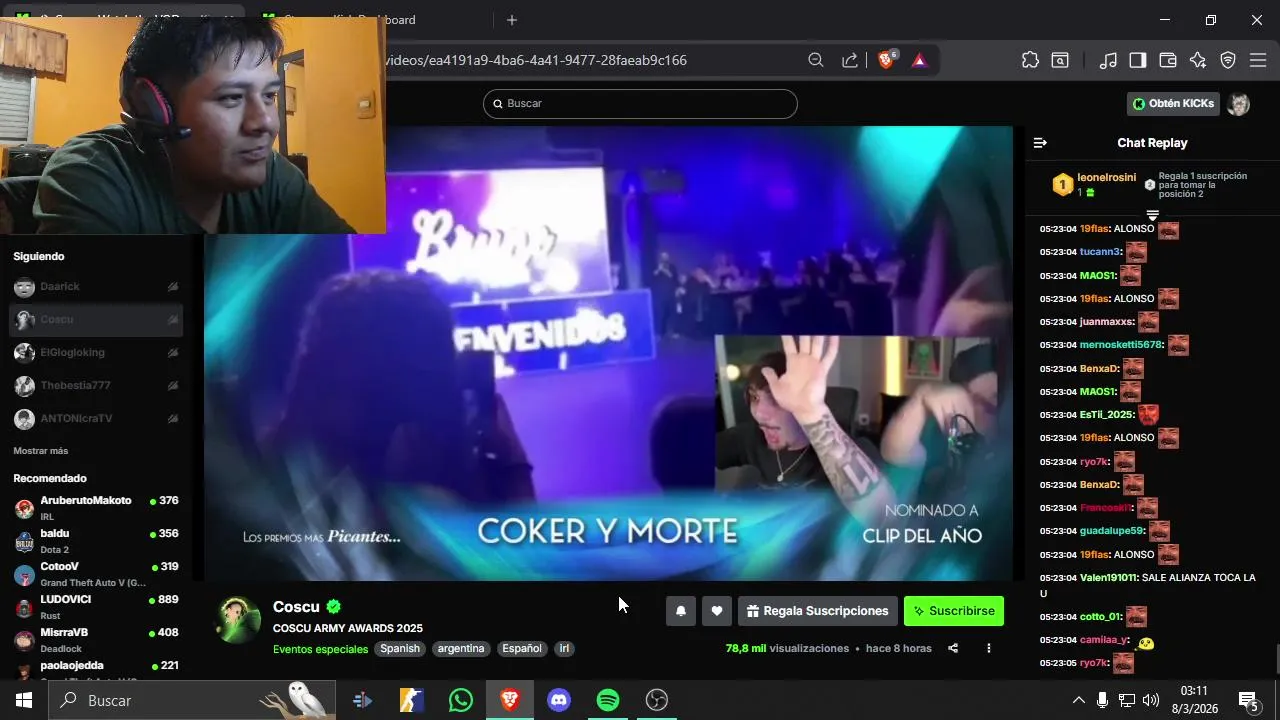
Task: Click the microphone tray icon
Action: click(x=1103, y=700)
